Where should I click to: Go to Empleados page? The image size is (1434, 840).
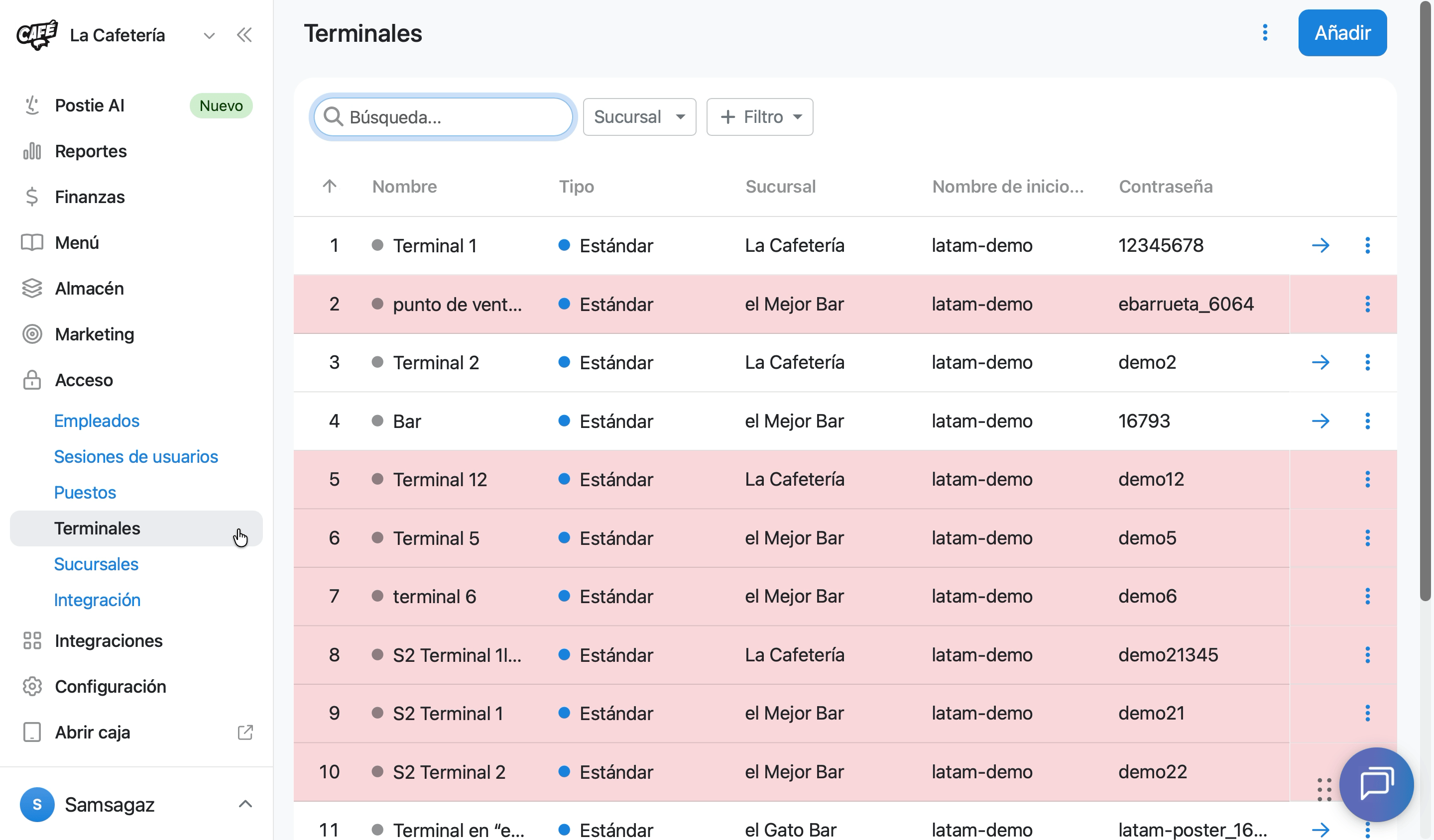click(x=97, y=421)
